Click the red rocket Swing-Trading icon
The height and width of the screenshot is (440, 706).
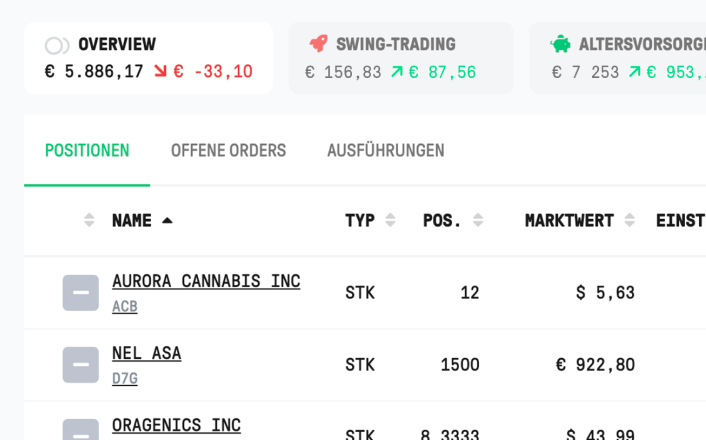coord(319,44)
